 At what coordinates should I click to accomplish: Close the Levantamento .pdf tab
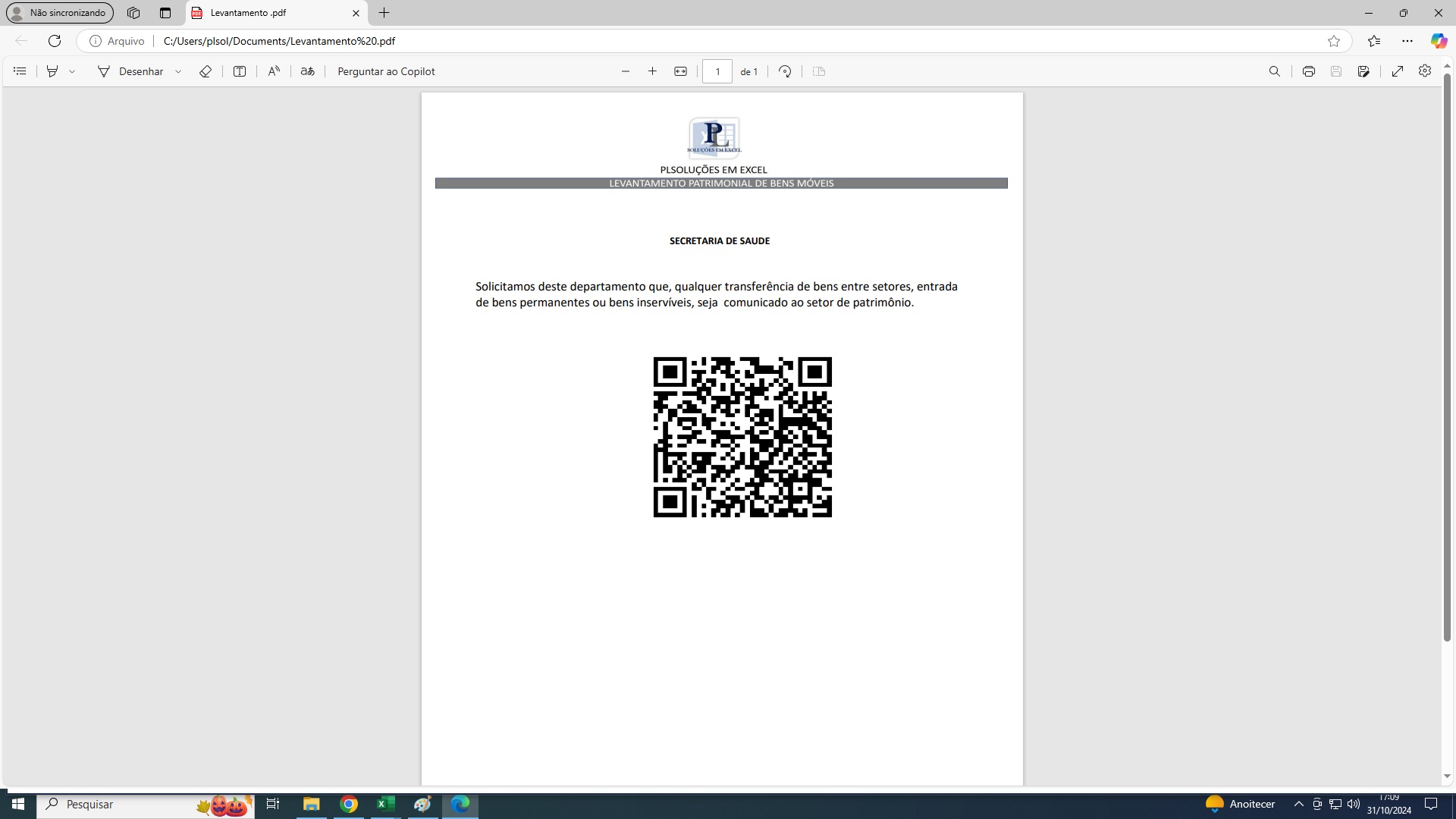click(x=356, y=13)
